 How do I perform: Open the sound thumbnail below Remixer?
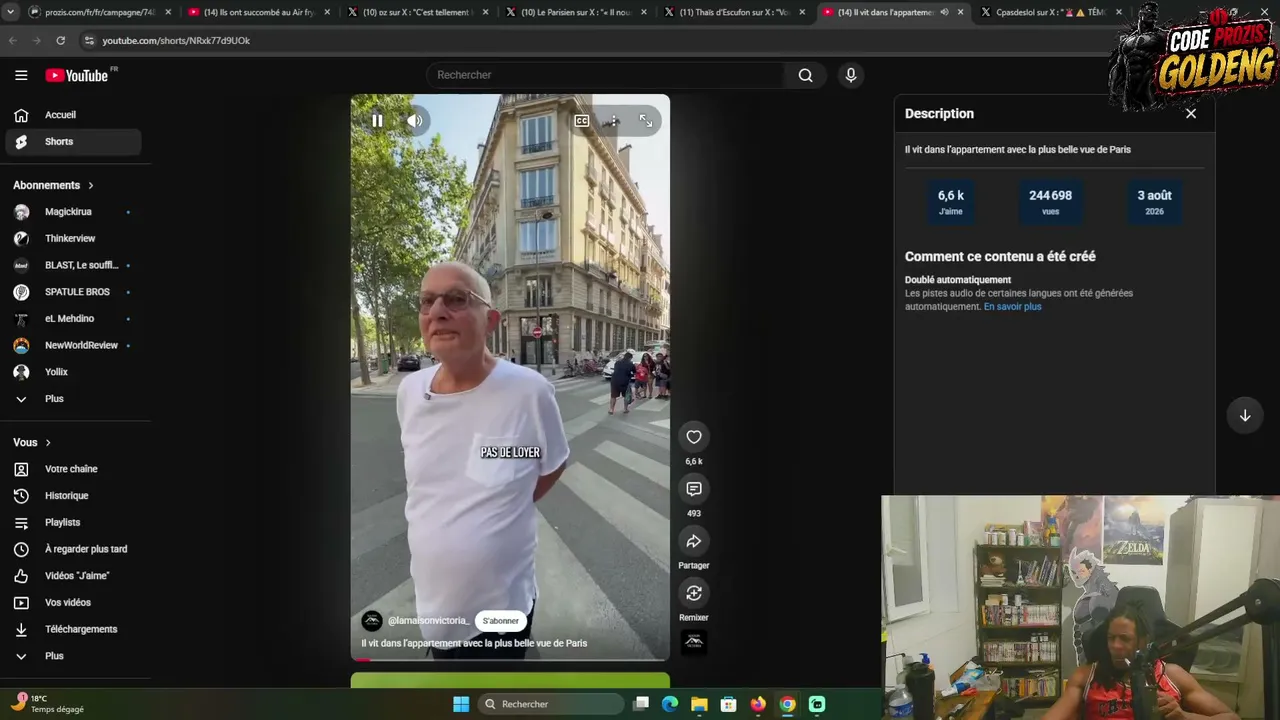(x=694, y=642)
